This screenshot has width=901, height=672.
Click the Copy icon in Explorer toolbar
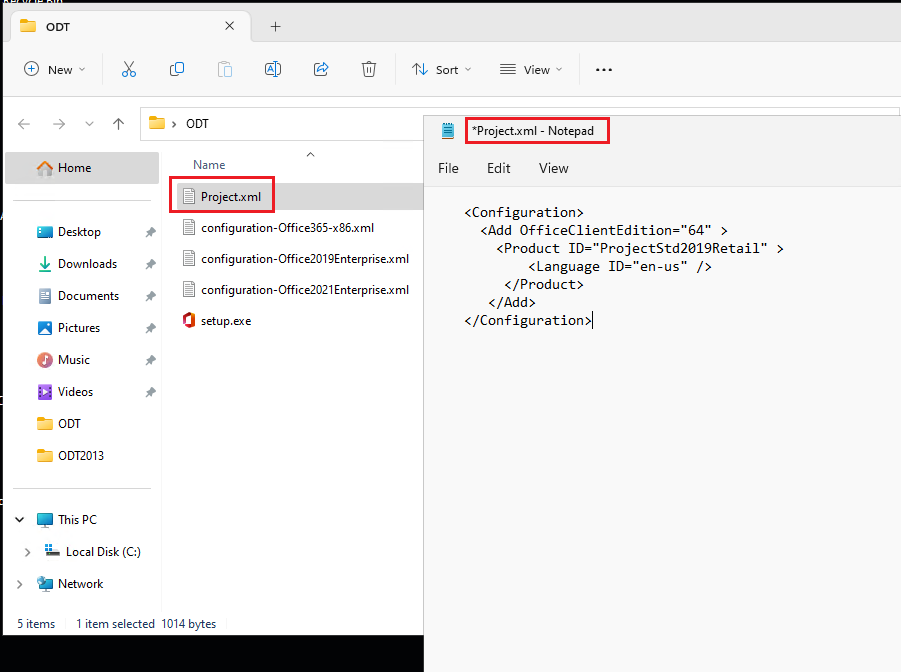[x=177, y=70]
